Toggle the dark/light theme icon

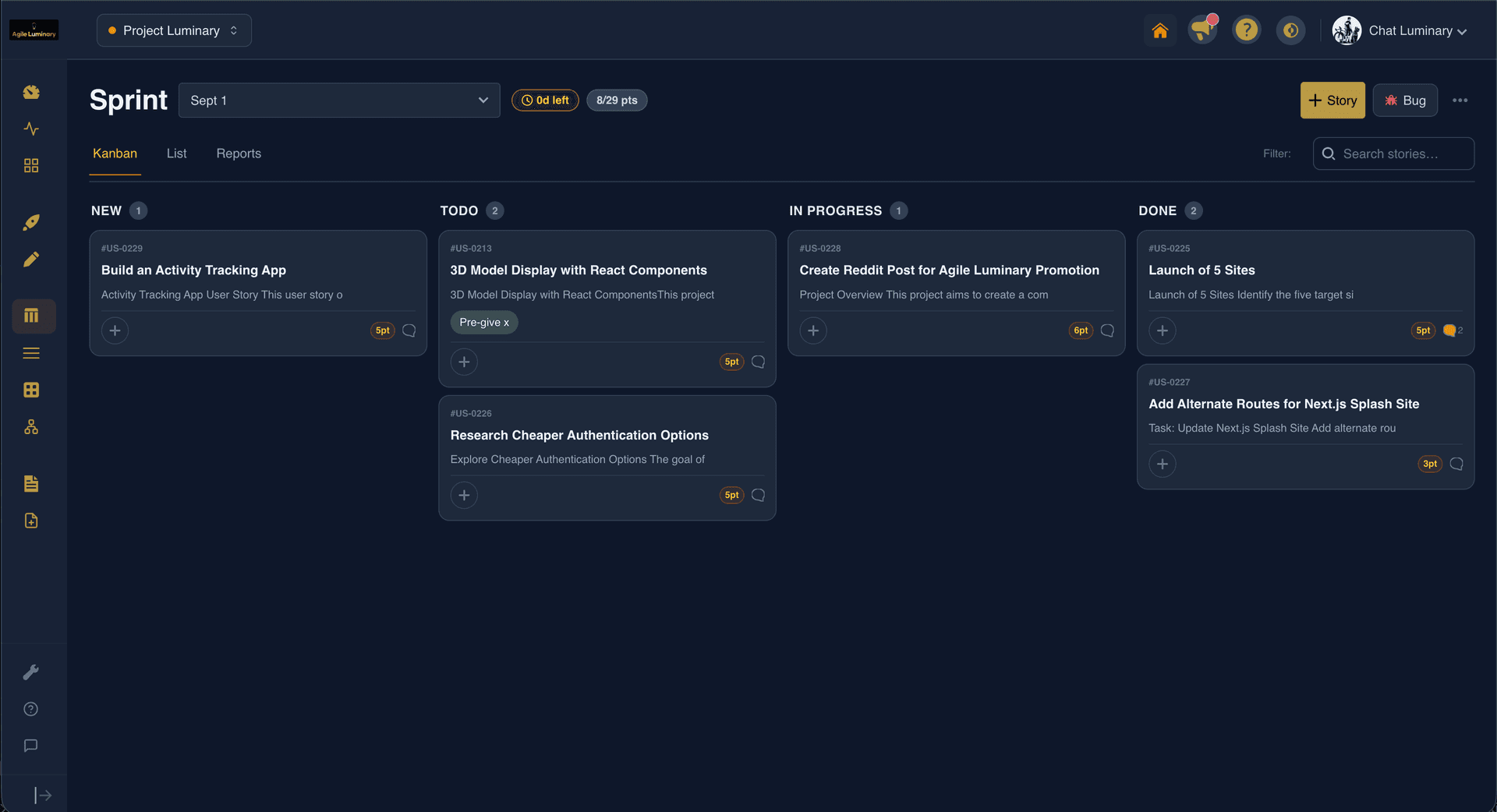1290,30
